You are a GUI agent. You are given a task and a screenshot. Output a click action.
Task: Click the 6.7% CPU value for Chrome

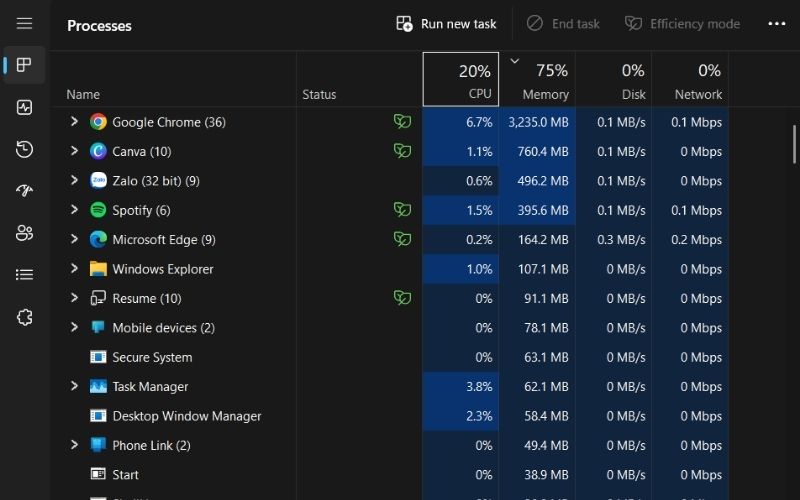[479, 122]
